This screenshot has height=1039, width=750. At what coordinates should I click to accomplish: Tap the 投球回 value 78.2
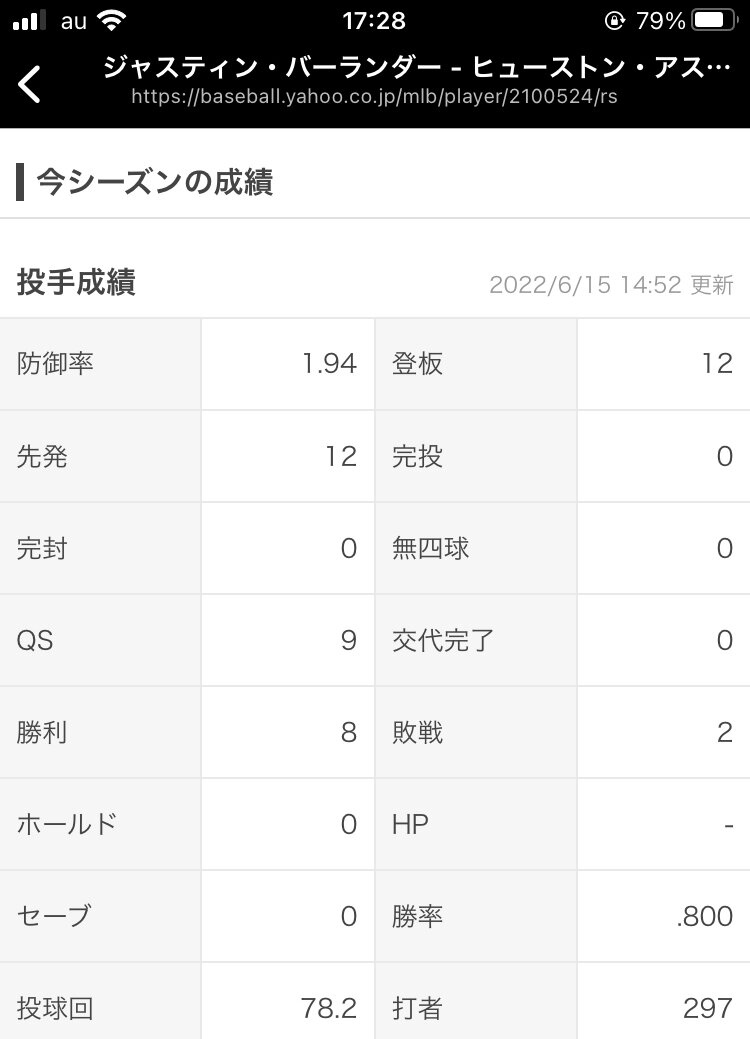point(328,1008)
